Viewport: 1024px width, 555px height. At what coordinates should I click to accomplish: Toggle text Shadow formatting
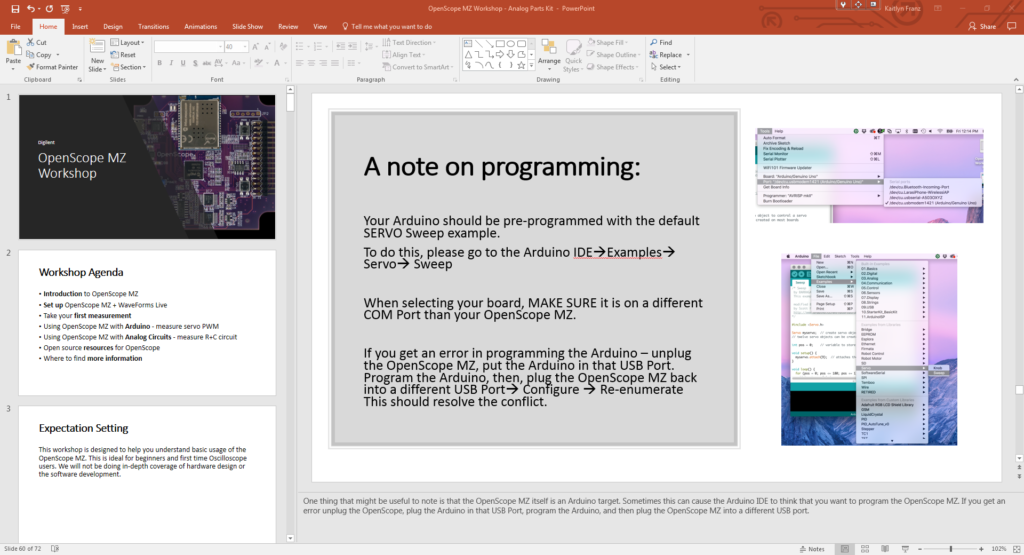(x=195, y=63)
